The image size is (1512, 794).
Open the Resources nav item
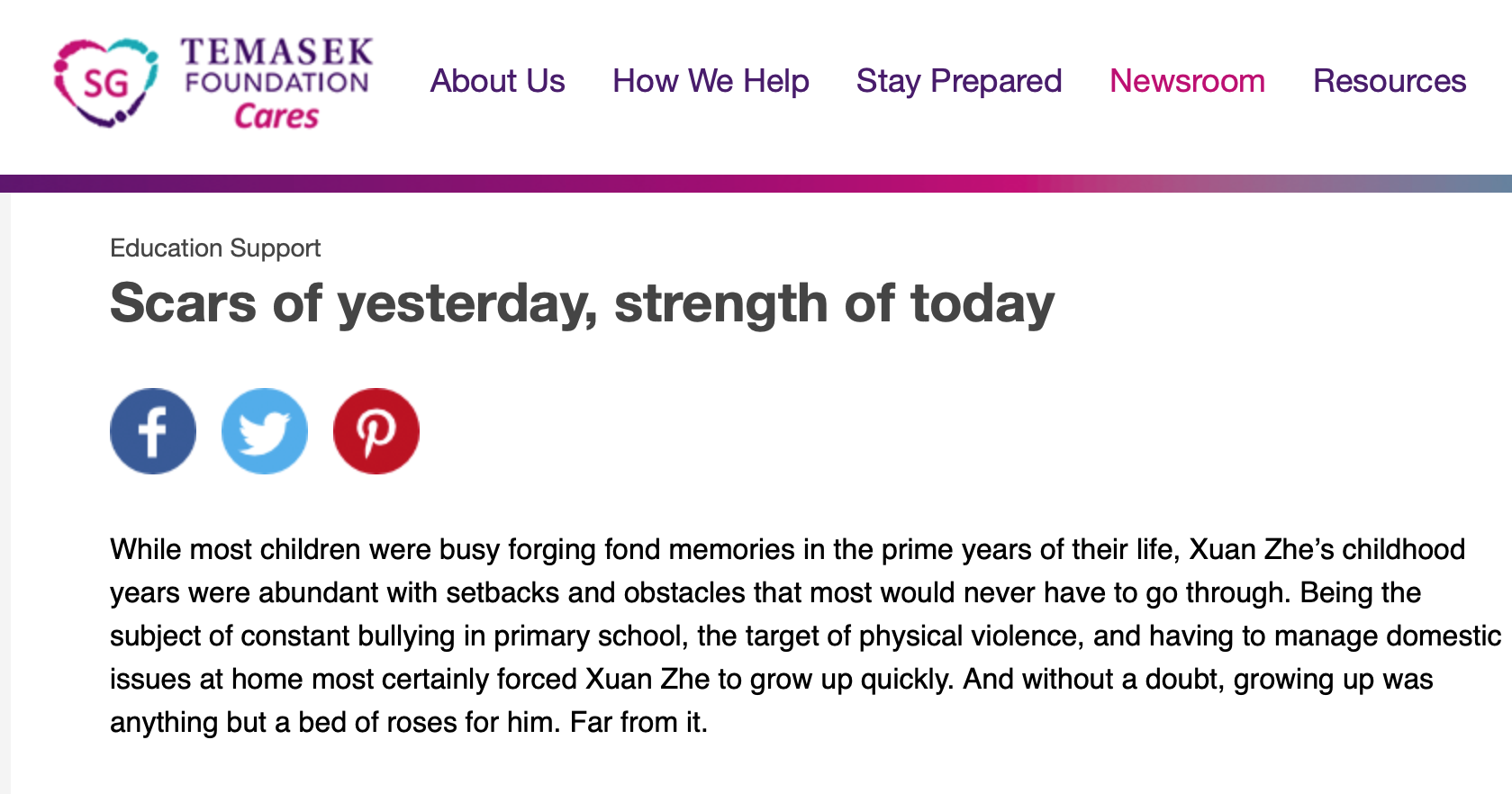[1390, 81]
